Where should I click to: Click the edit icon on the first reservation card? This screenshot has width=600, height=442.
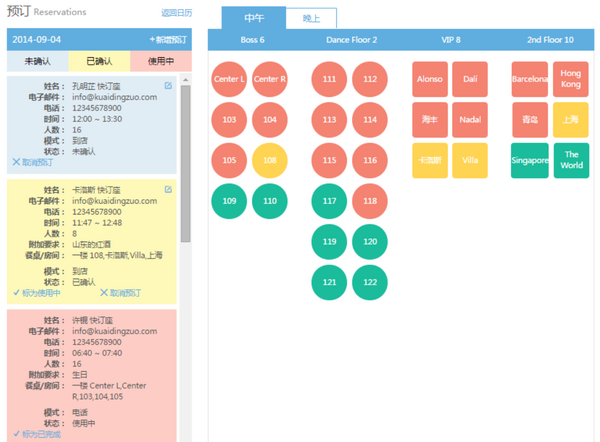coord(168,86)
